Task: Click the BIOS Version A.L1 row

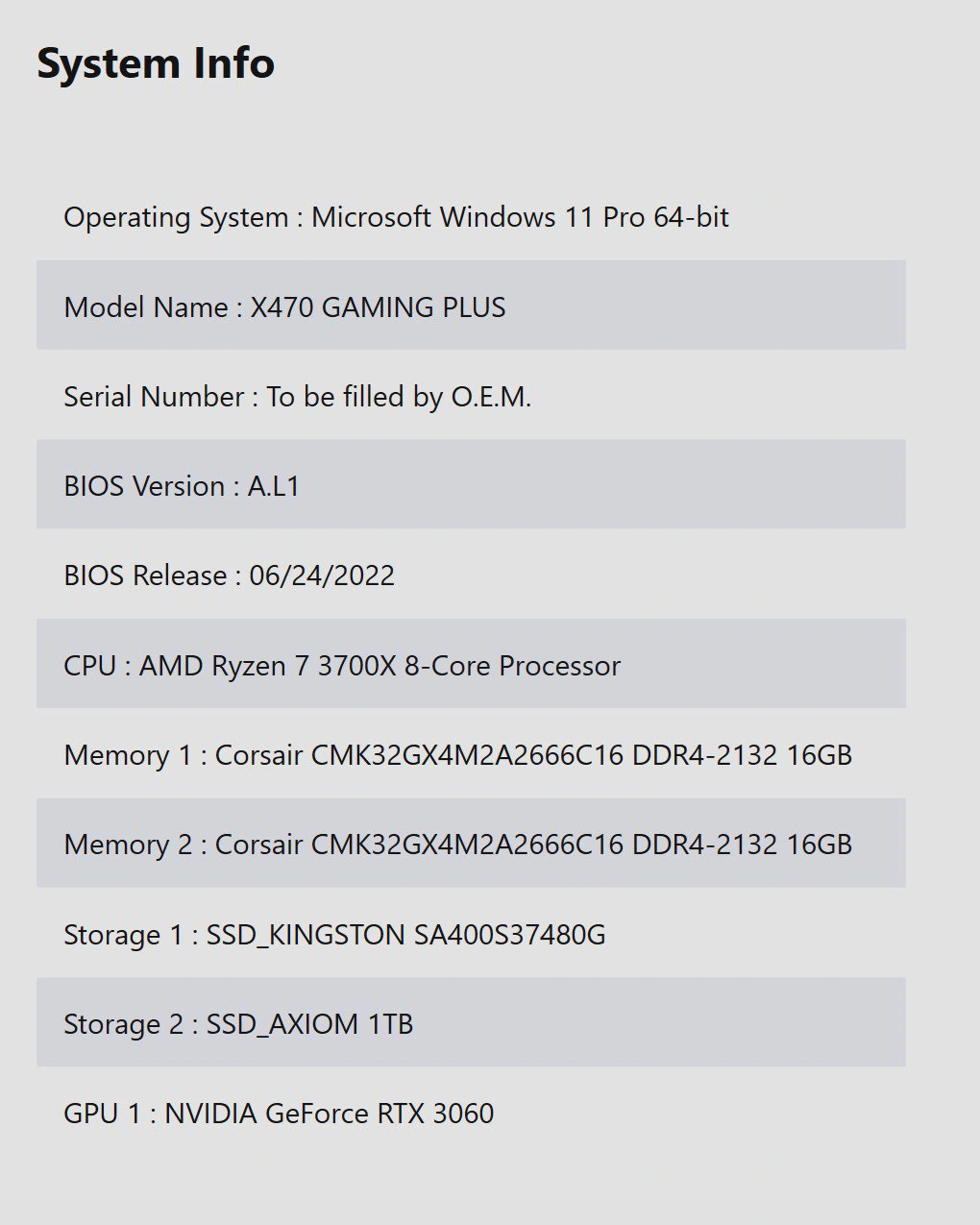Action: click(471, 485)
